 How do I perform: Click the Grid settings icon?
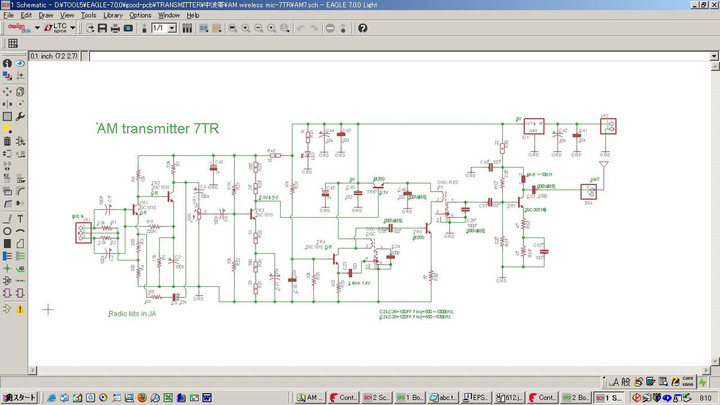tap(13, 44)
